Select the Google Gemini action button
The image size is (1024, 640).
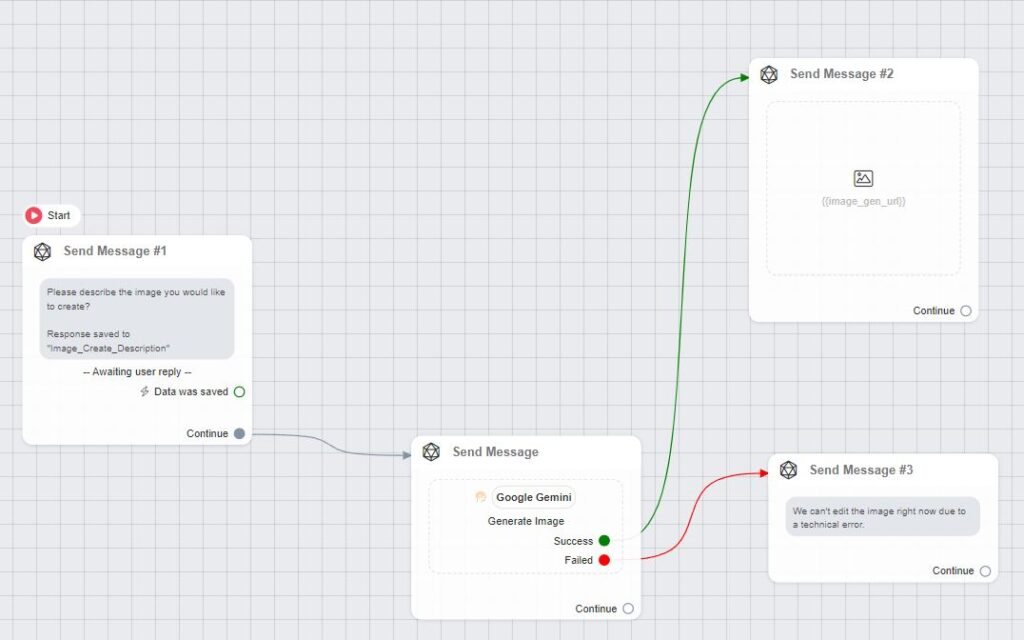coord(534,497)
